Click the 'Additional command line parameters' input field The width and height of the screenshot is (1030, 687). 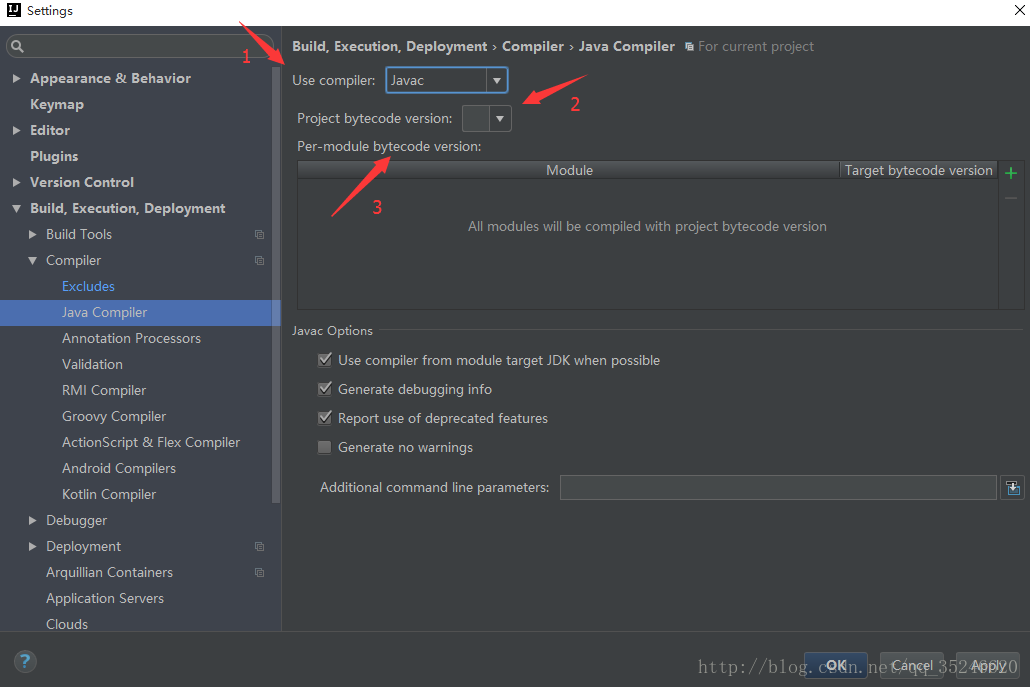[x=777, y=488]
